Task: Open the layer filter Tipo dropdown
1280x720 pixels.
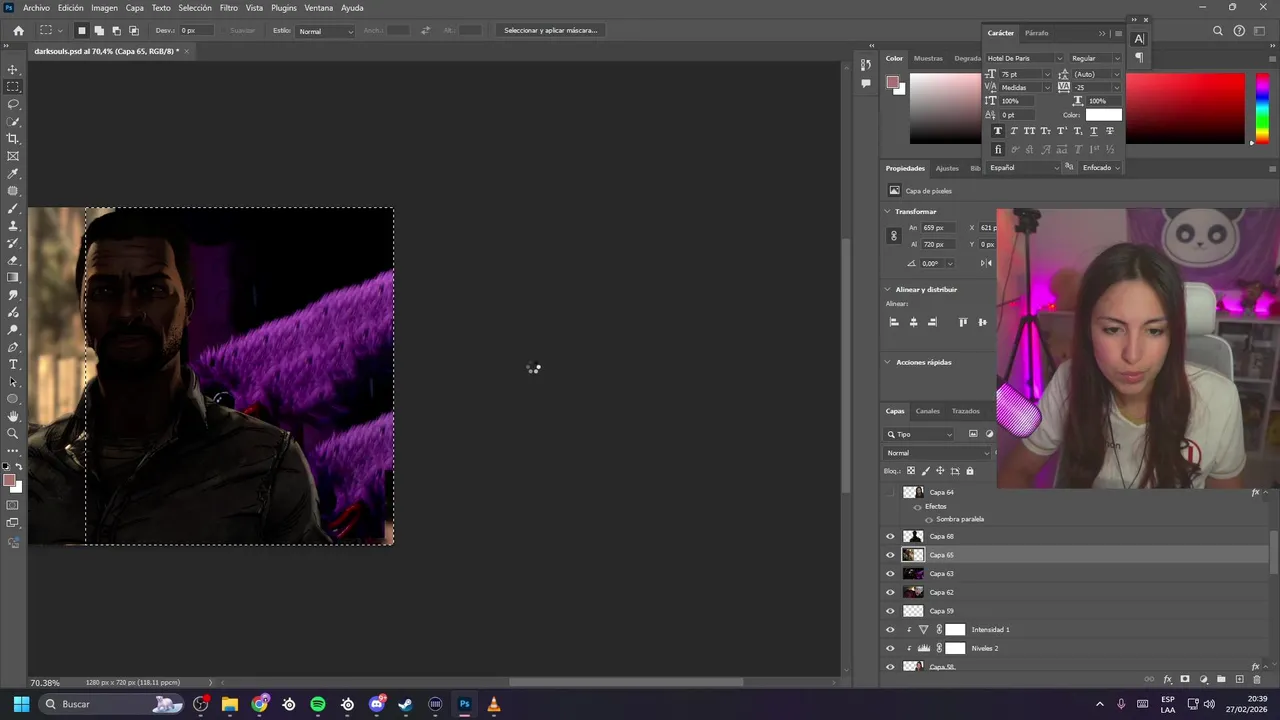Action: pos(920,434)
